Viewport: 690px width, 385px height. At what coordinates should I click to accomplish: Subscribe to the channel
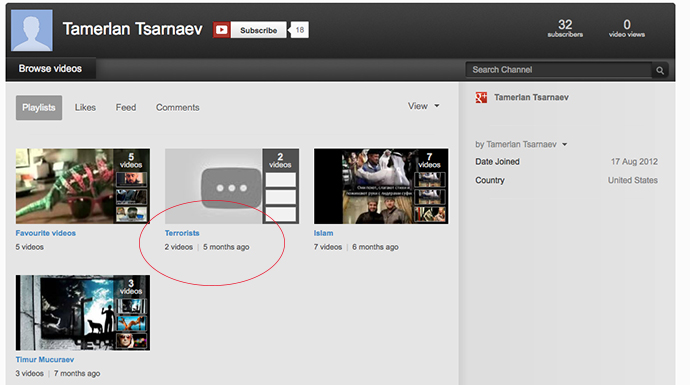click(x=258, y=30)
